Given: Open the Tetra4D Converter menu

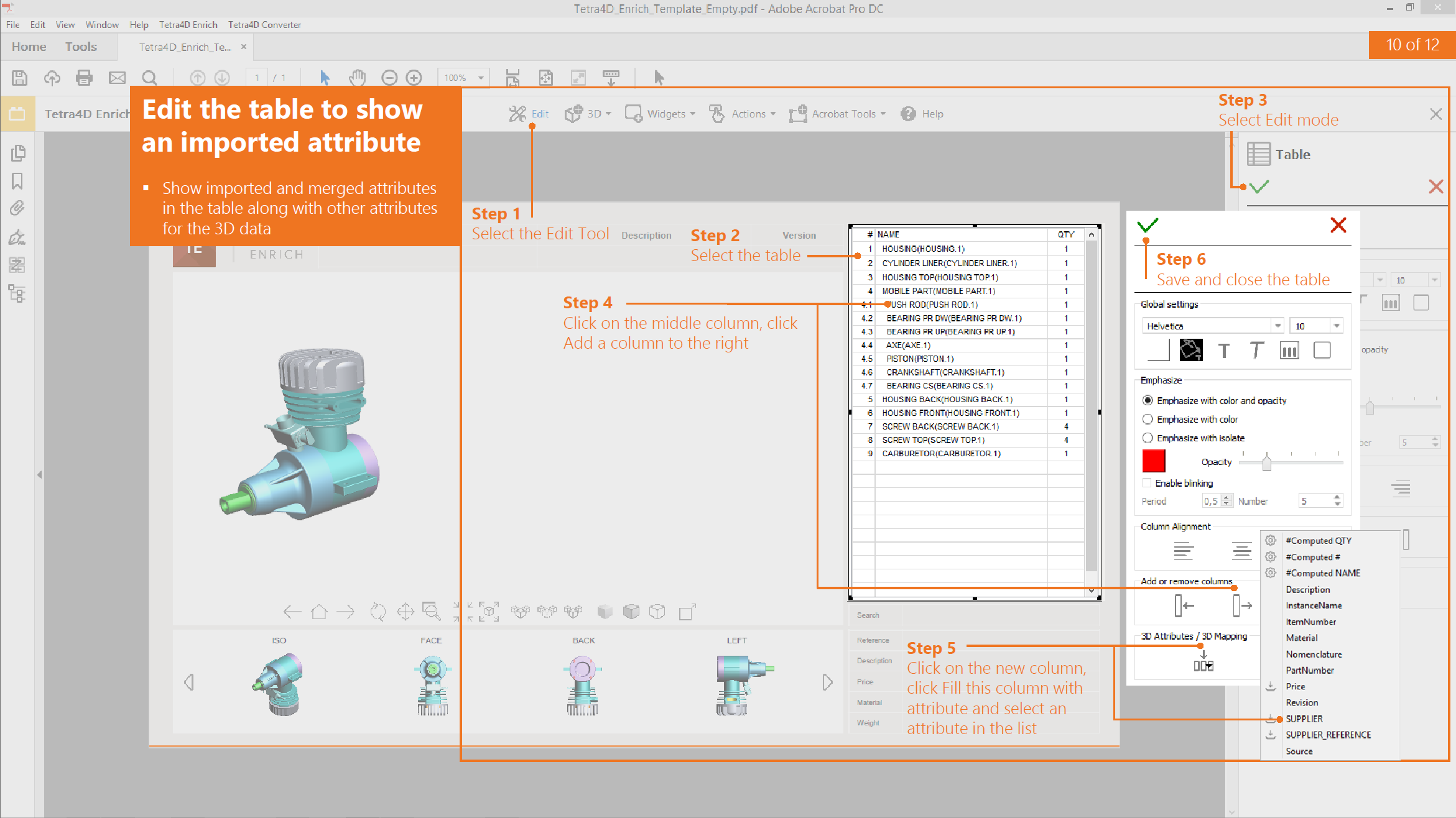Looking at the screenshot, I should 264,25.
